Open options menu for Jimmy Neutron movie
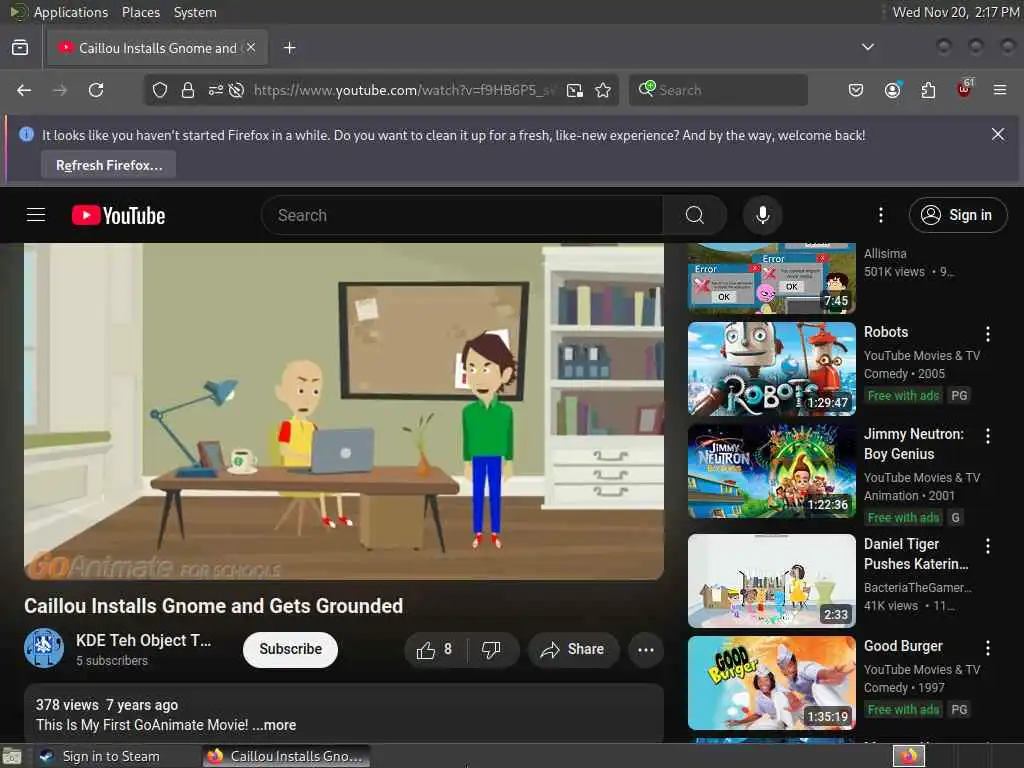 [987, 436]
